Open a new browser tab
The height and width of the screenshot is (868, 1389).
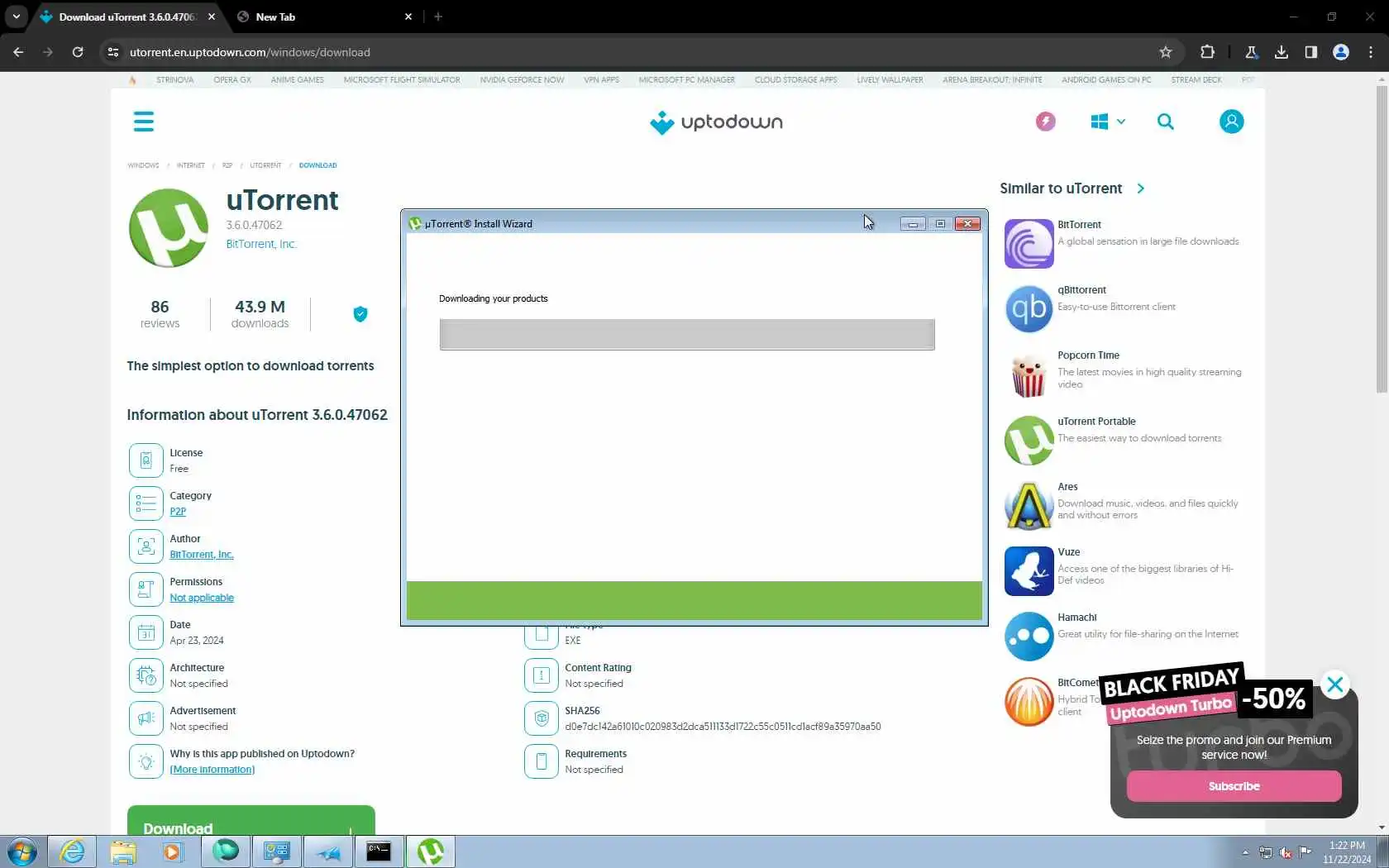[438, 17]
